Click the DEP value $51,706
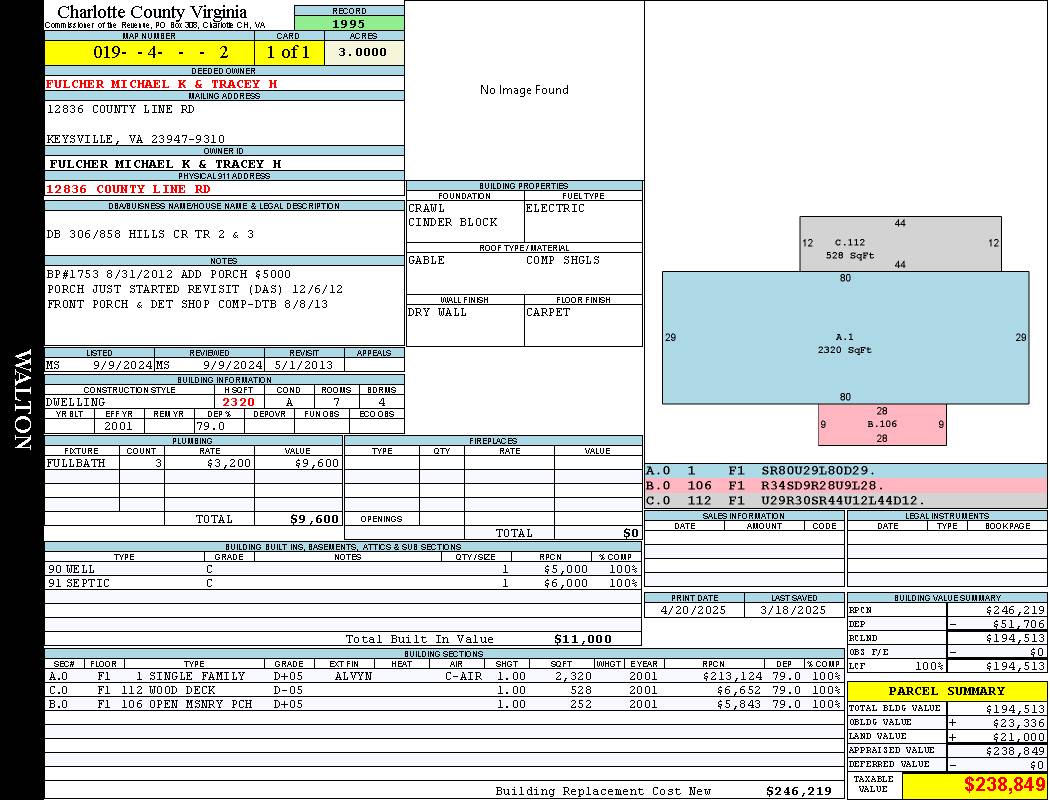Image resolution: width=1050 pixels, height=800 pixels. click(1019, 624)
